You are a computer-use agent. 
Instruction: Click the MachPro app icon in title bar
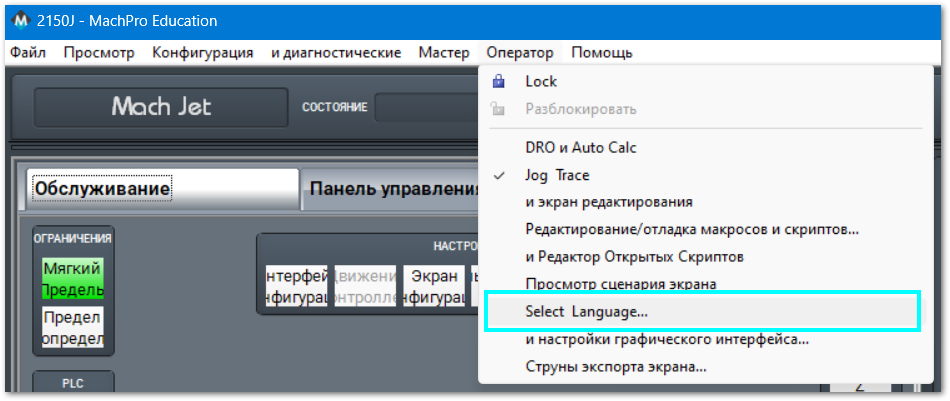pyautogui.click(x=20, y=21)
